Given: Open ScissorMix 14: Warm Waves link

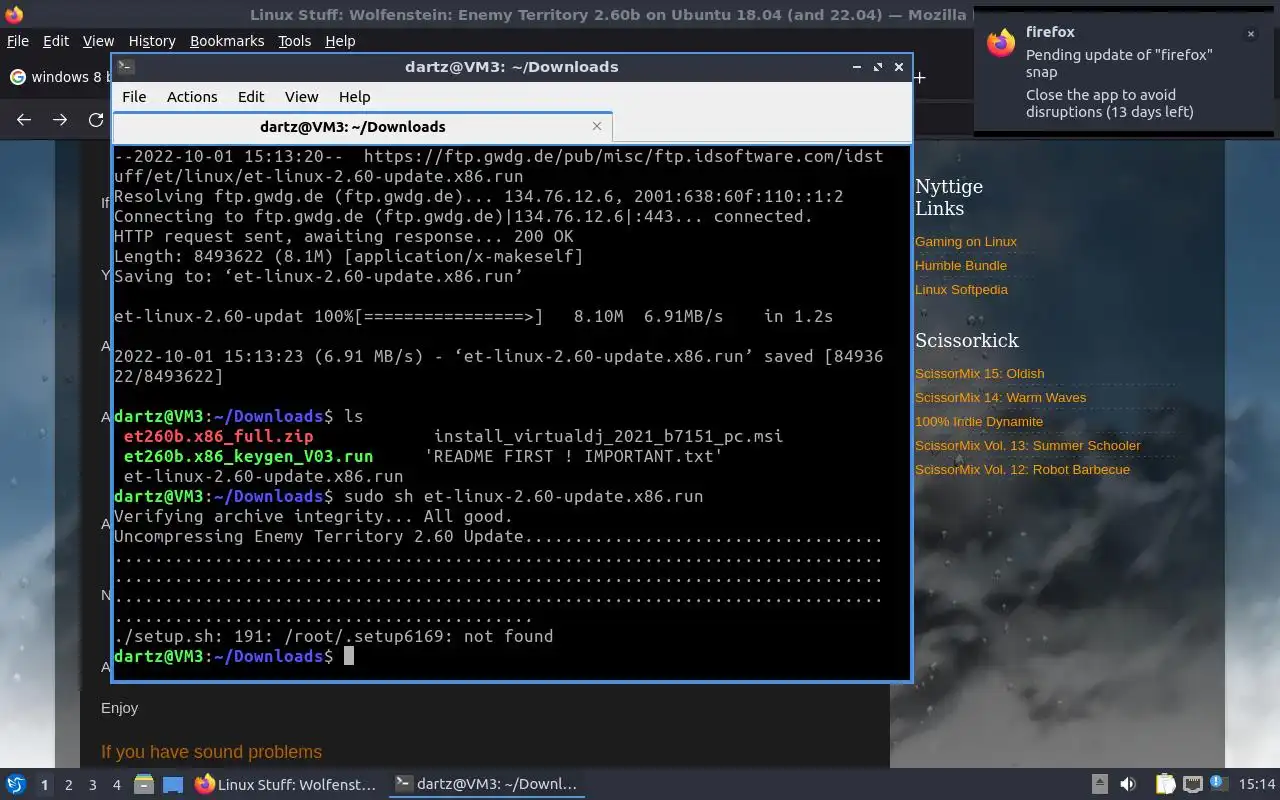Looking at the screenshot, I should 1000,398.
